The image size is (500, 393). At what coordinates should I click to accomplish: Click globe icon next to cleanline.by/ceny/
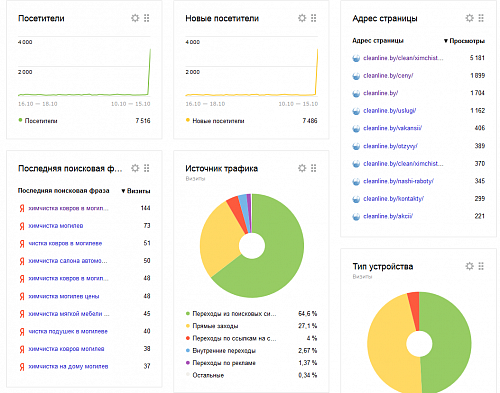point(356,76)
